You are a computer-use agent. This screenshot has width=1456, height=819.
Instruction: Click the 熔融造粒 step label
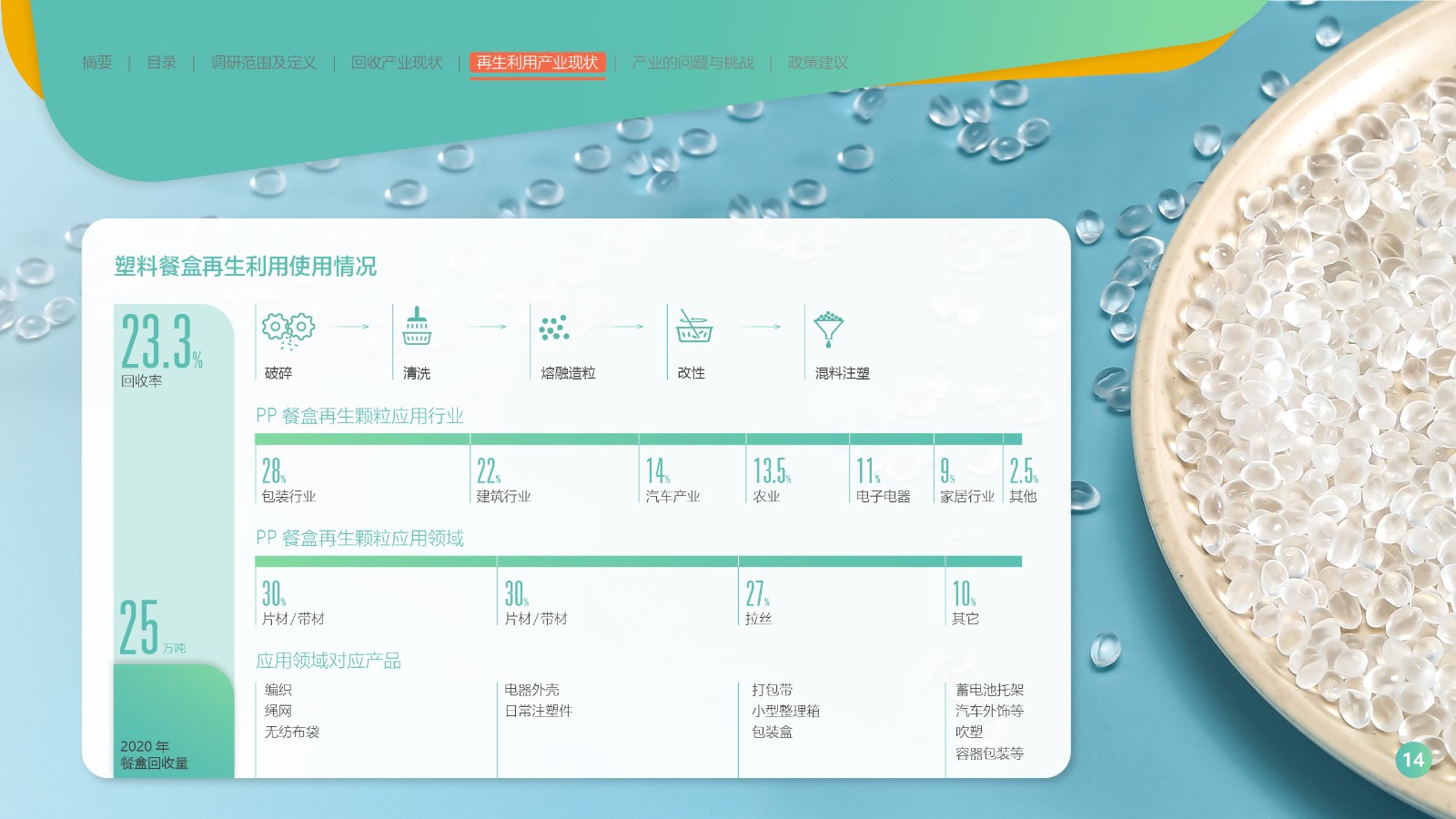pyautogui.click(x=568, y=373)
